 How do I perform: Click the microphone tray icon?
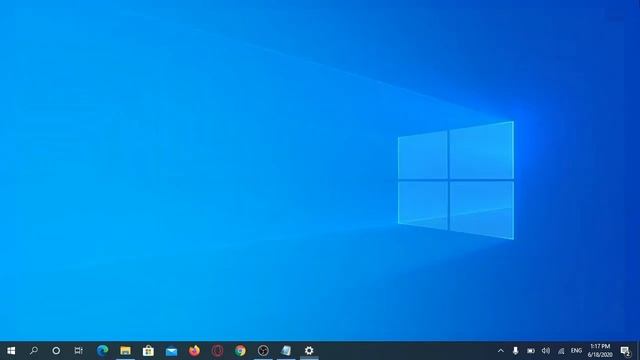coord(516,351)
